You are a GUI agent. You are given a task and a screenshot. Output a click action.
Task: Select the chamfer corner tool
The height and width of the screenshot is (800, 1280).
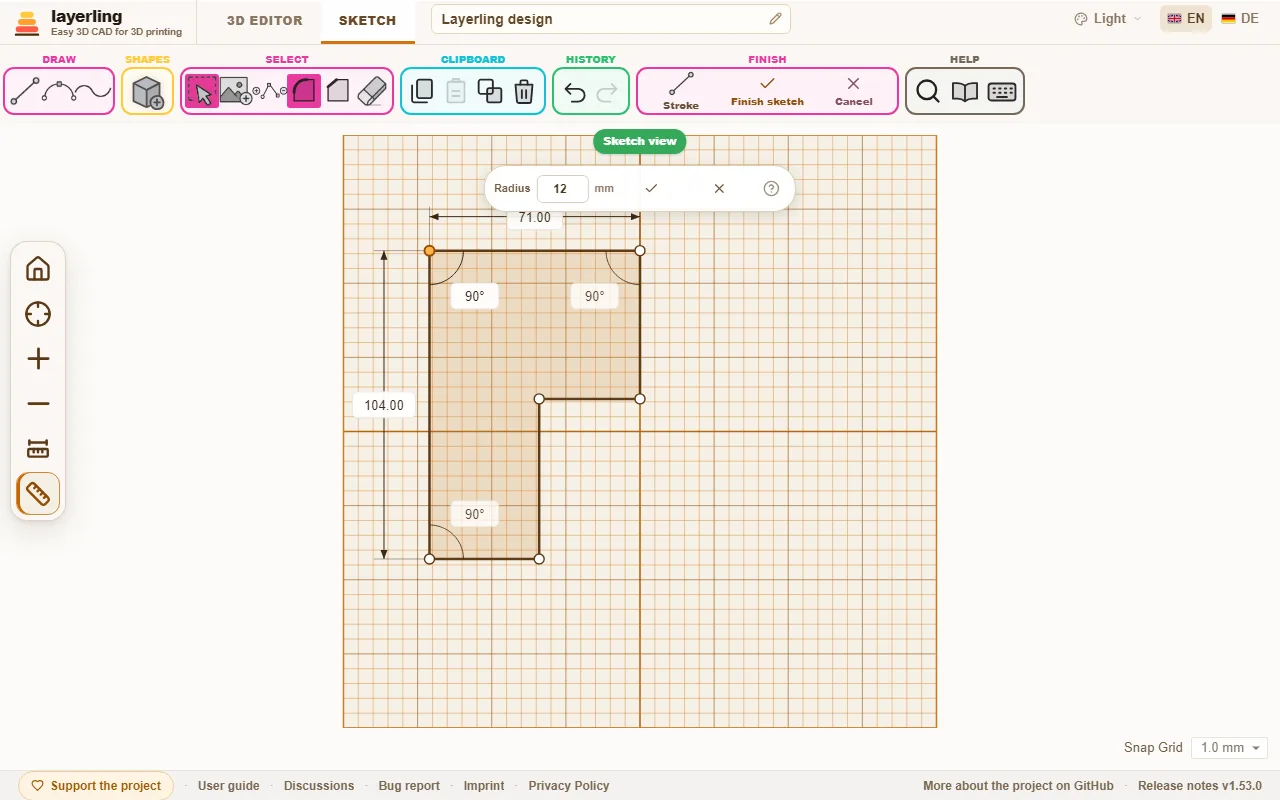pos(338,91)
